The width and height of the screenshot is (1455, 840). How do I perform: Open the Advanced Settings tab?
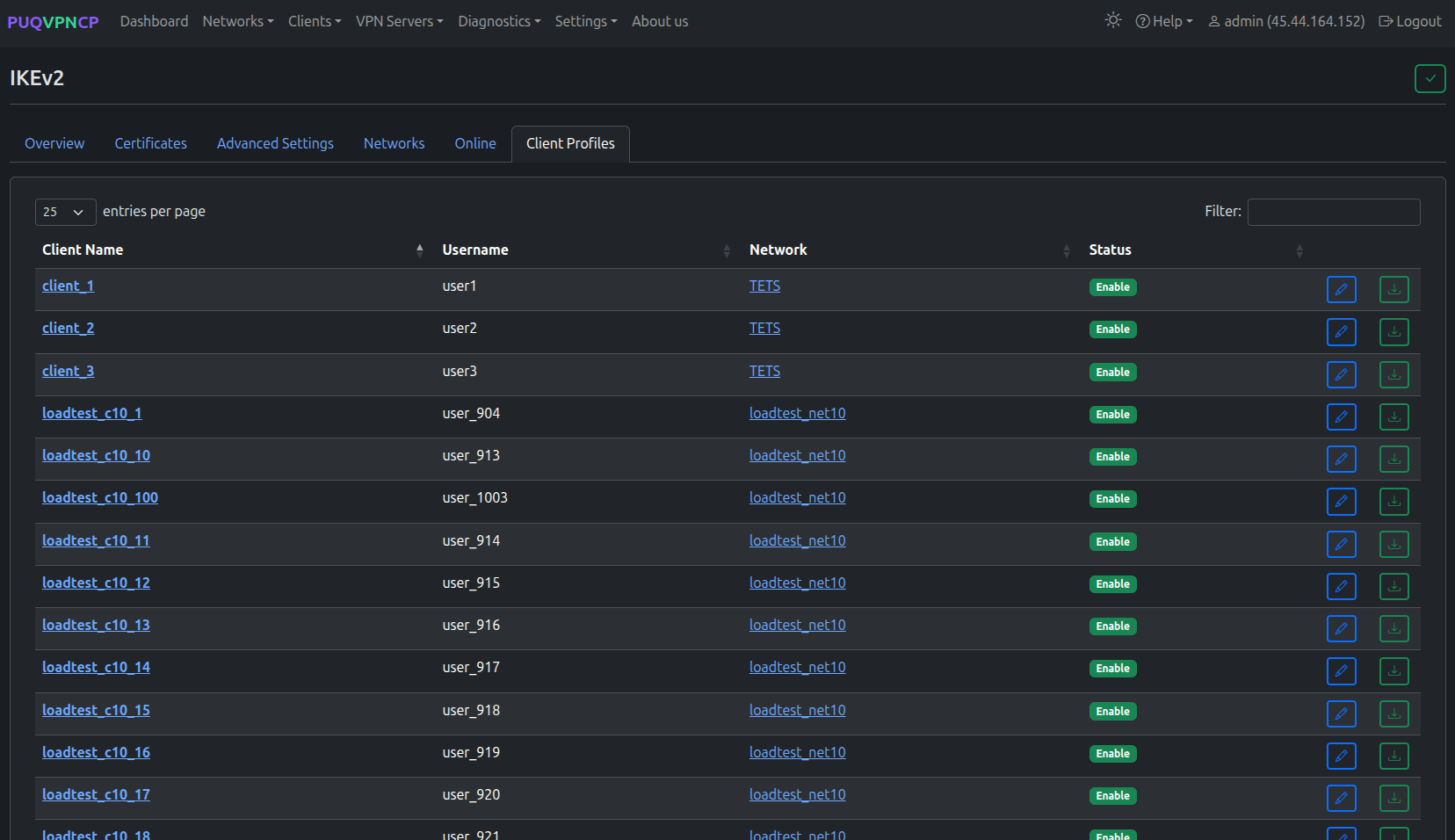[x=275, y=143]
